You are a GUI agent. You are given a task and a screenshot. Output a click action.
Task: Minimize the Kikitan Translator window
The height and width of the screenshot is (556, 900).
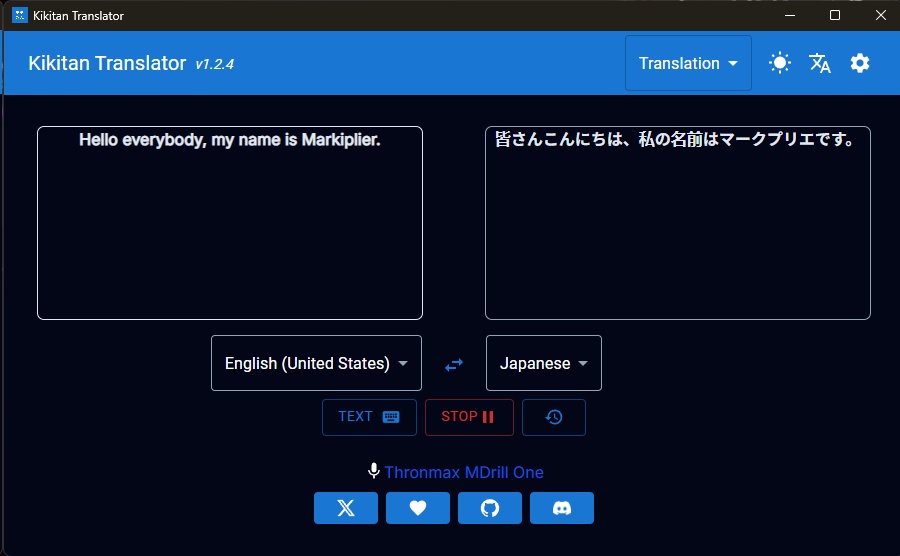pos(790,15)
